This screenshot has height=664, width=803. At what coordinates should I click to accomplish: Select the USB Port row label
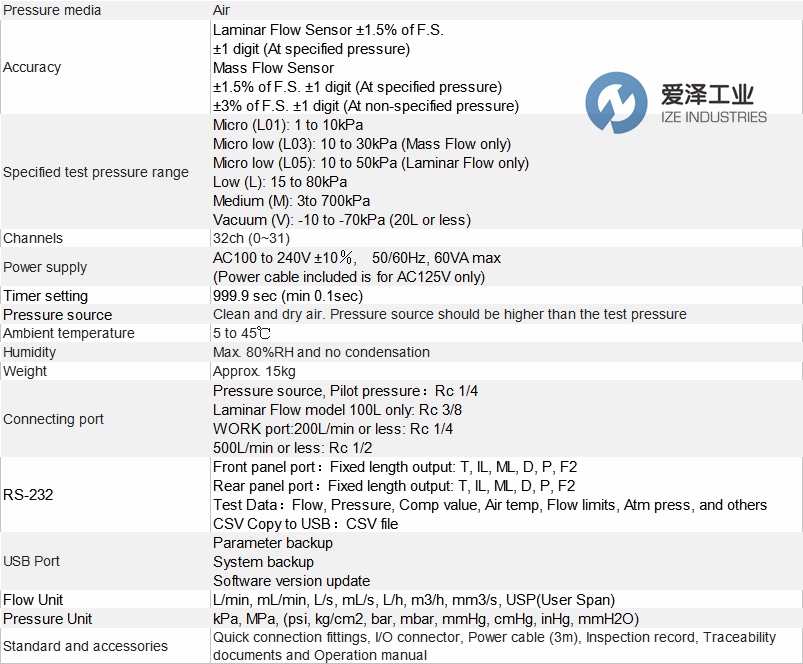coord(32,561)
